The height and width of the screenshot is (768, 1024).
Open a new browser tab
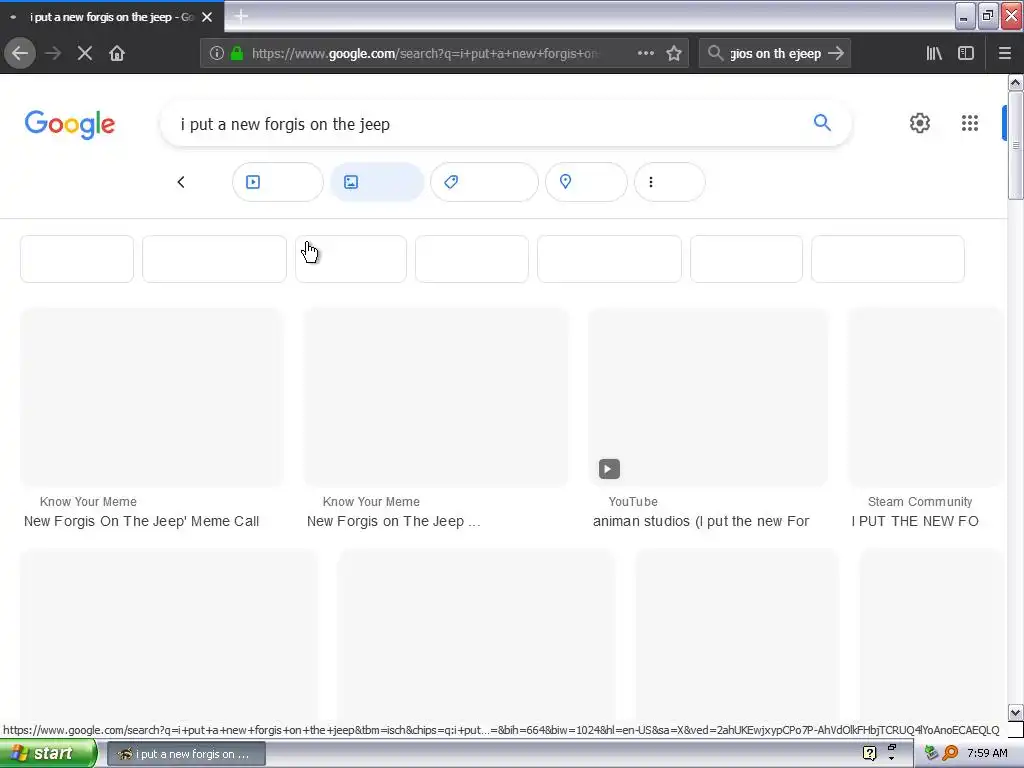click(241, 16)
